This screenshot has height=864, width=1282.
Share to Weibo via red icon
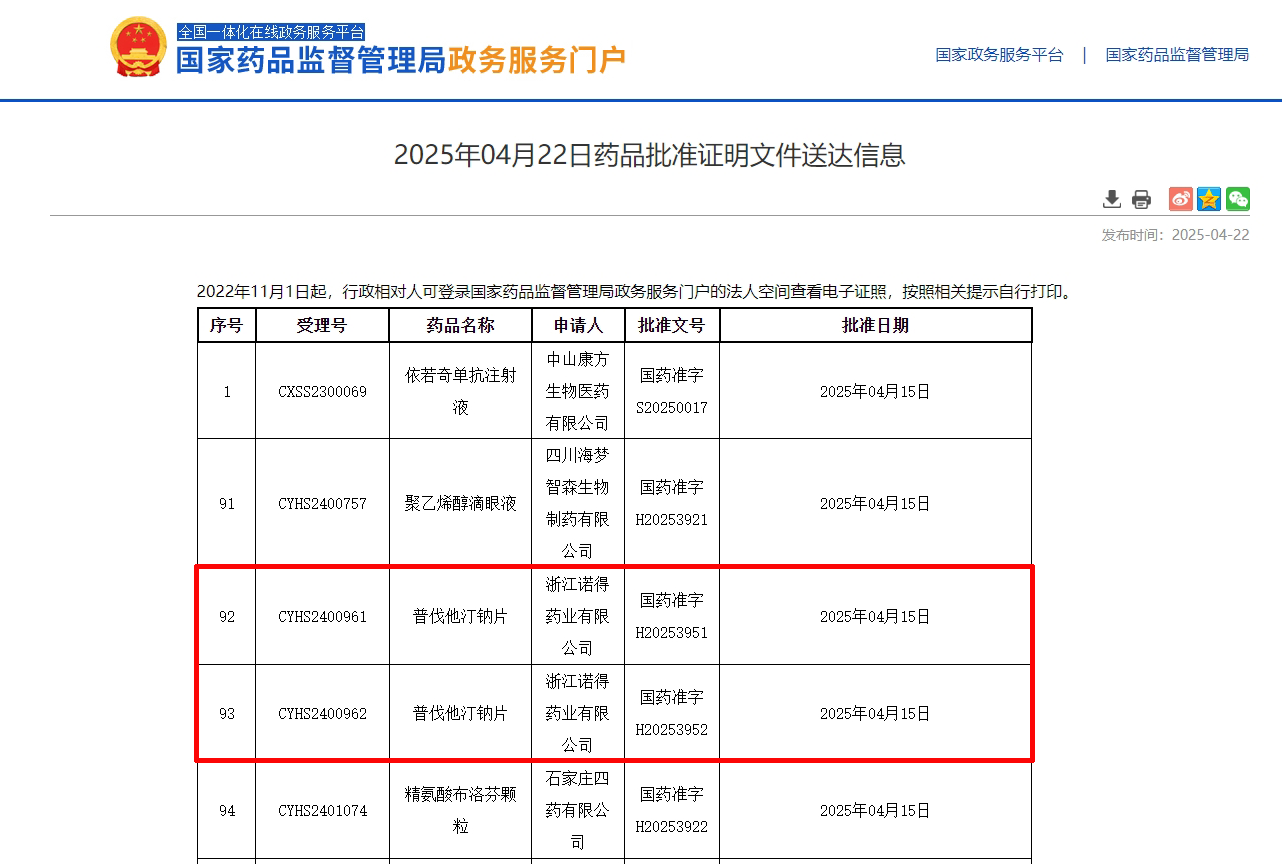coord(1181,199)
